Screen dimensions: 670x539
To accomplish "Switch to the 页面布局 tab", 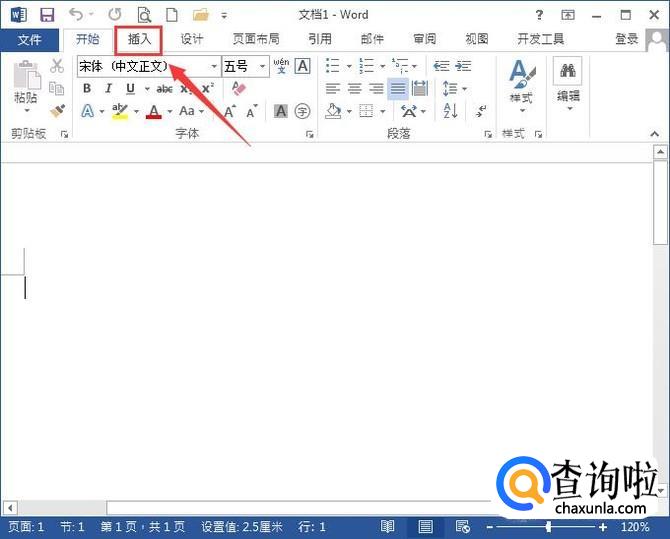I will tap(256, 39).
